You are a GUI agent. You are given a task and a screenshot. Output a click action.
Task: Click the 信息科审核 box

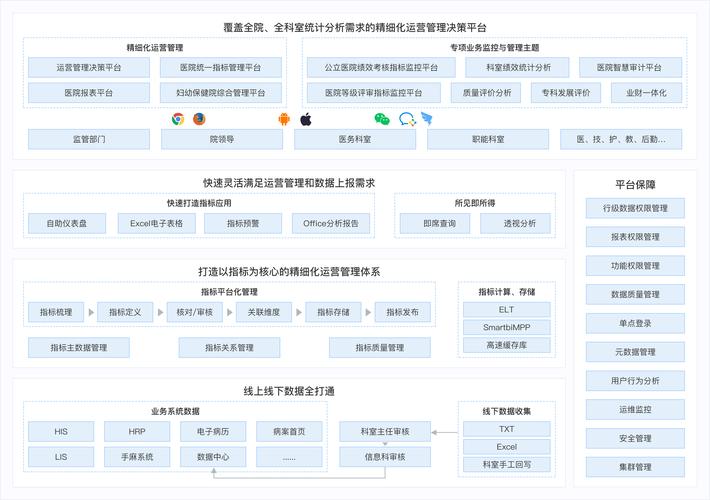[x=385, y=457]
